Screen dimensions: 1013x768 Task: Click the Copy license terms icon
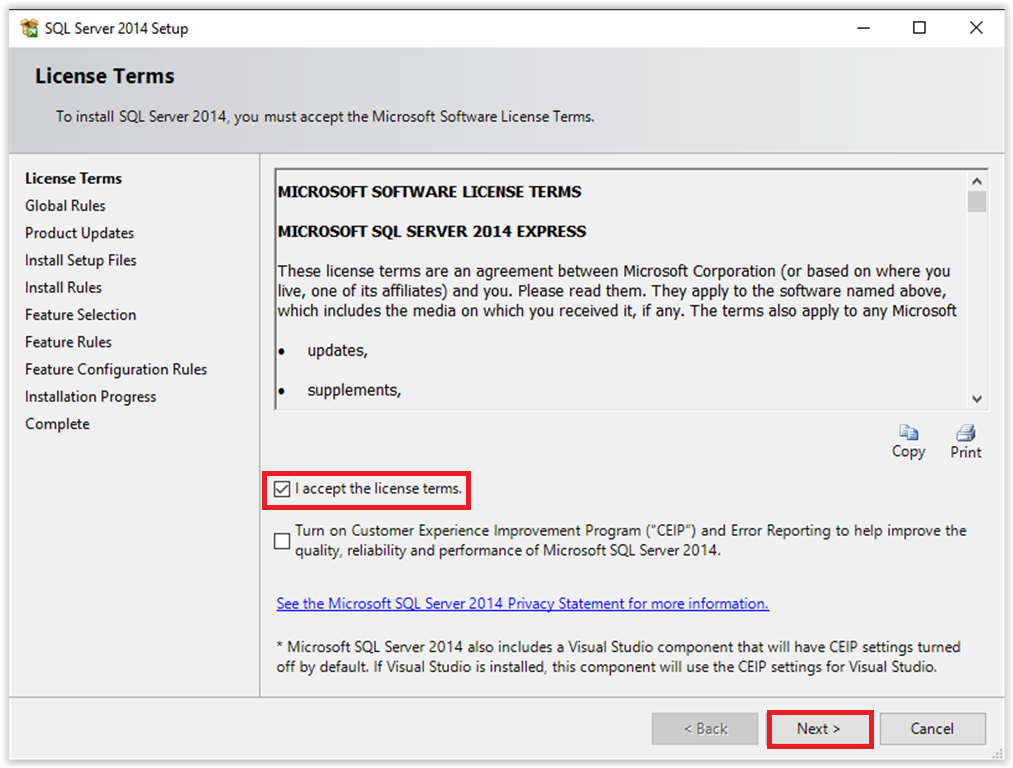point(908,432)
